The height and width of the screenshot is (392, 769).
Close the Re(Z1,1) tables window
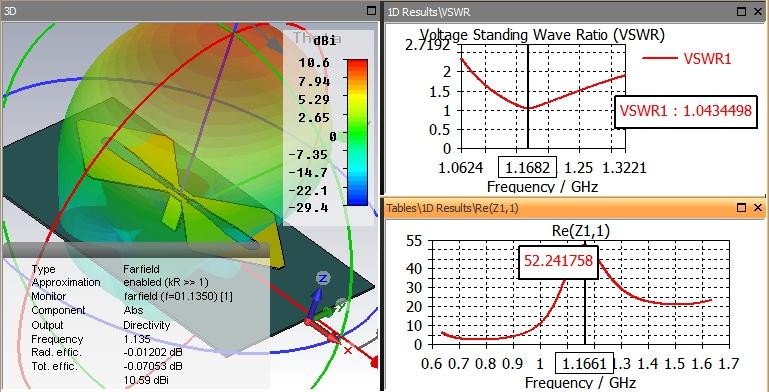point(758,208)
